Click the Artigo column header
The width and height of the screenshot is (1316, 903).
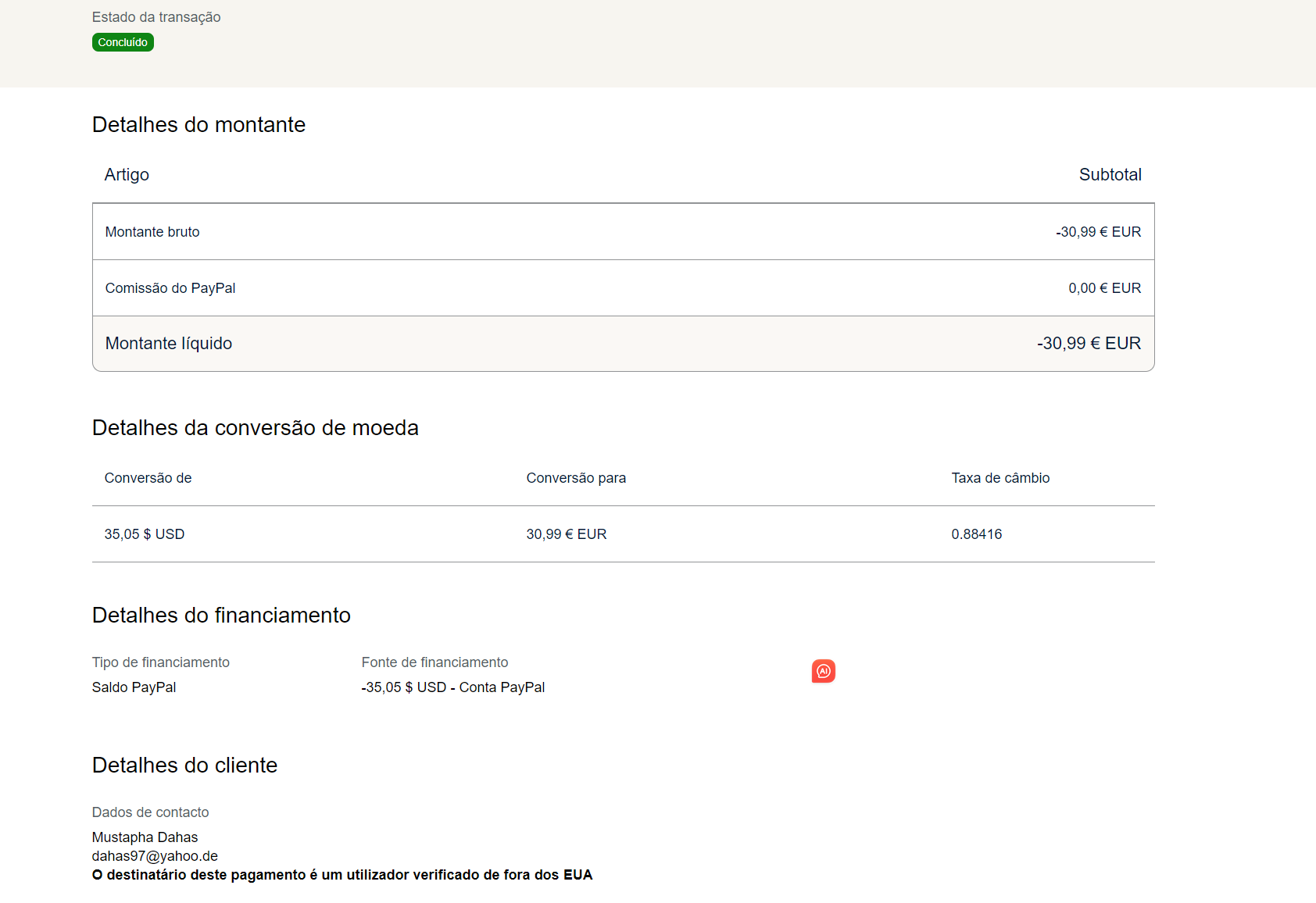point(127,175)
